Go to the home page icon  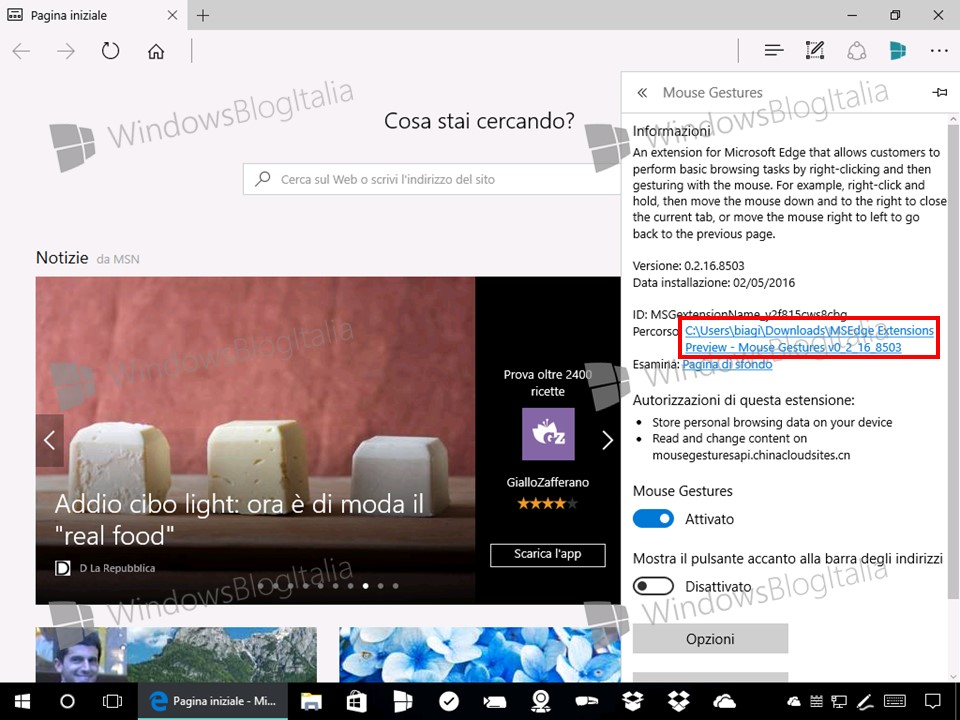click(156, 51)
